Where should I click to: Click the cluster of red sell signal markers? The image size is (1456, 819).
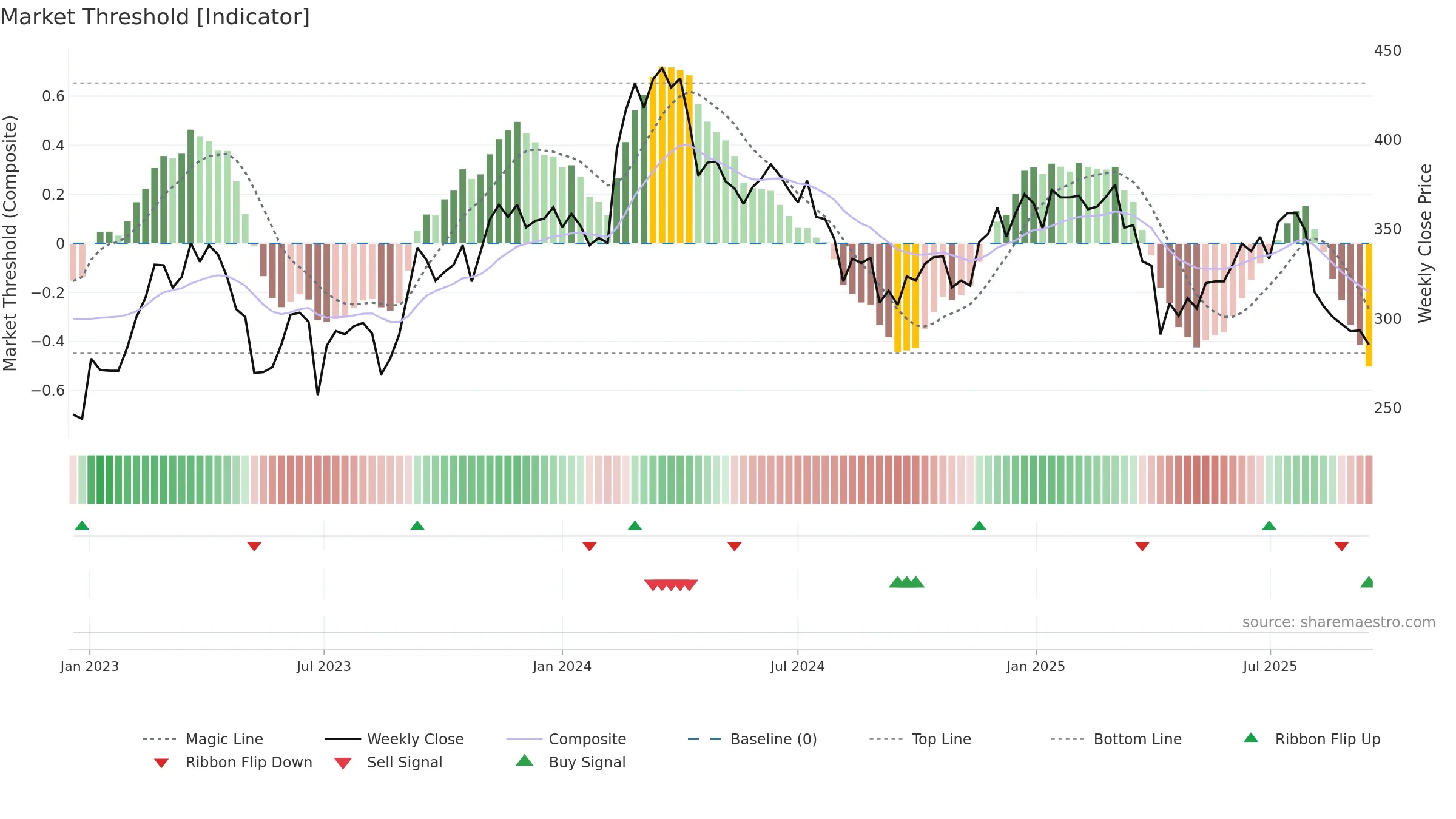pyautogui.click(x=671, y=585)
